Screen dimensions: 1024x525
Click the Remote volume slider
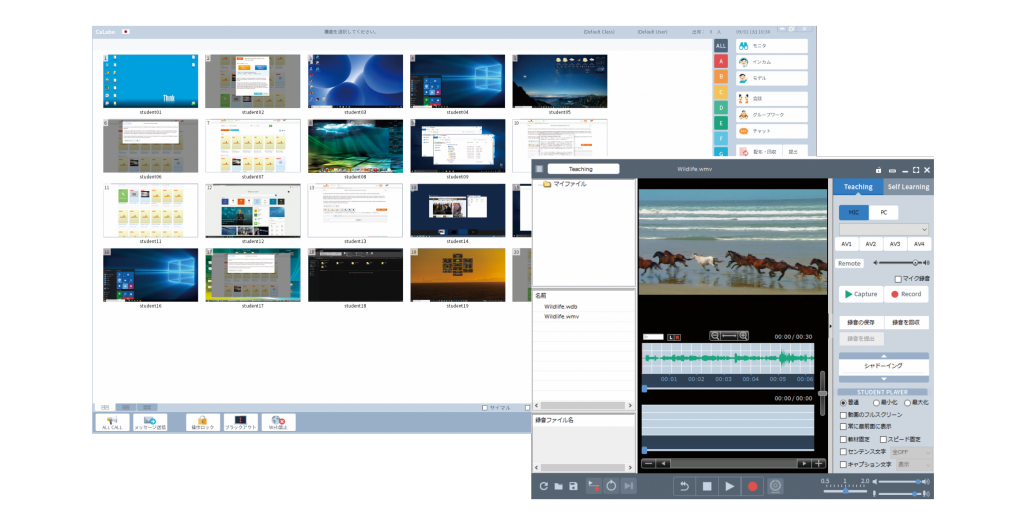[x=901, y=262]
